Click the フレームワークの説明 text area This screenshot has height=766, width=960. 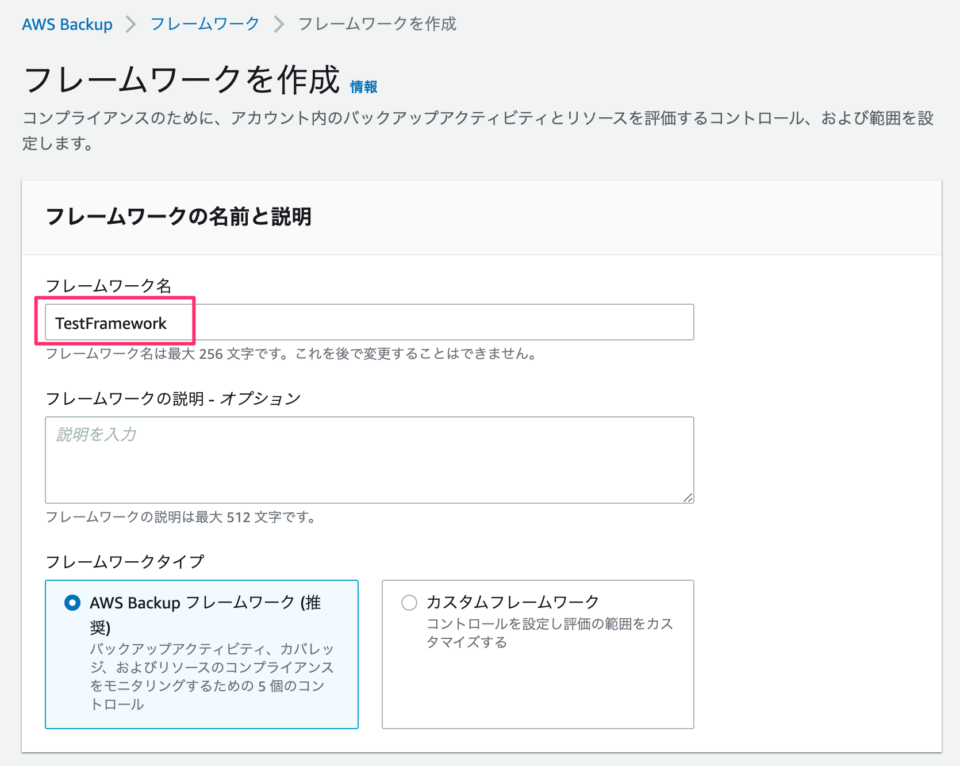pyautogui.click(x=369, y=460)
